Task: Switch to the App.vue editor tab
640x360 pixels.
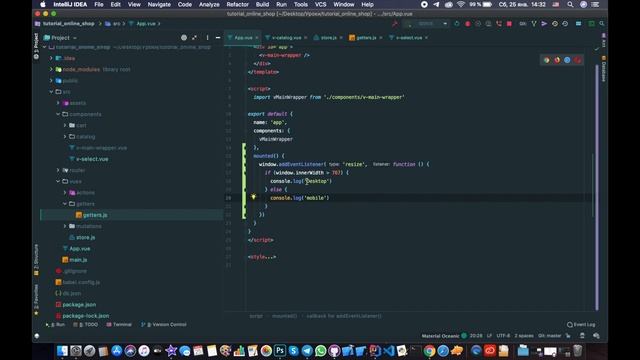Action: (243, 38)
